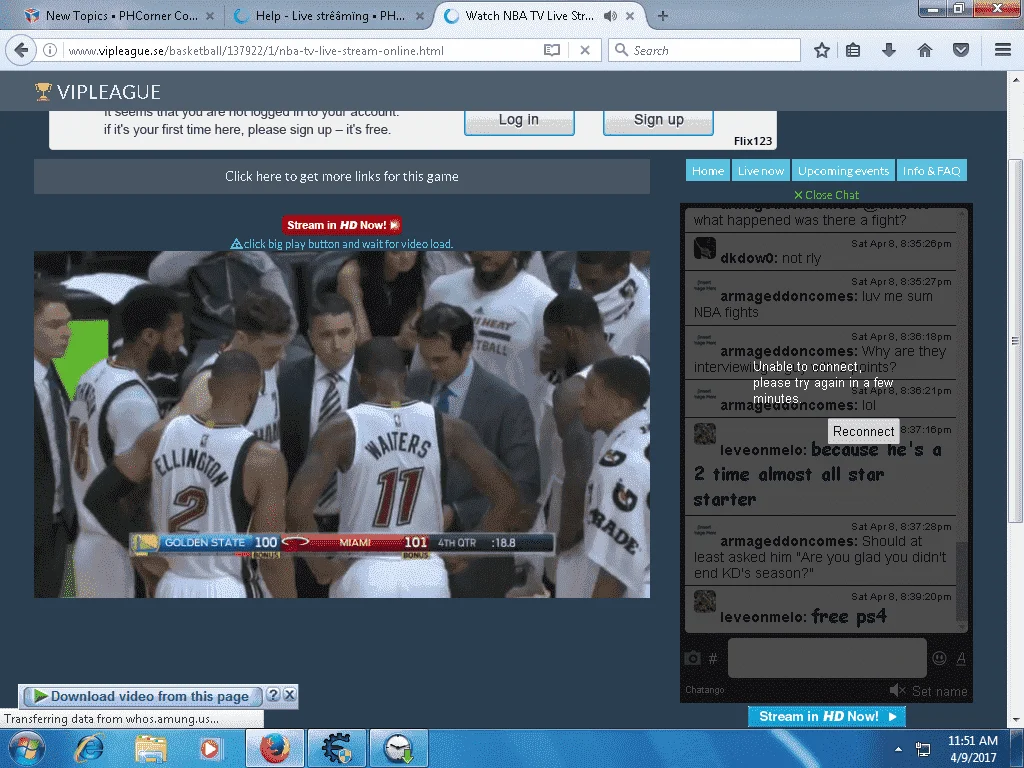The height and width of the screenshot is (768, 1024).
Task: Close the chat via Close Chat link
Action: point(826,195)
